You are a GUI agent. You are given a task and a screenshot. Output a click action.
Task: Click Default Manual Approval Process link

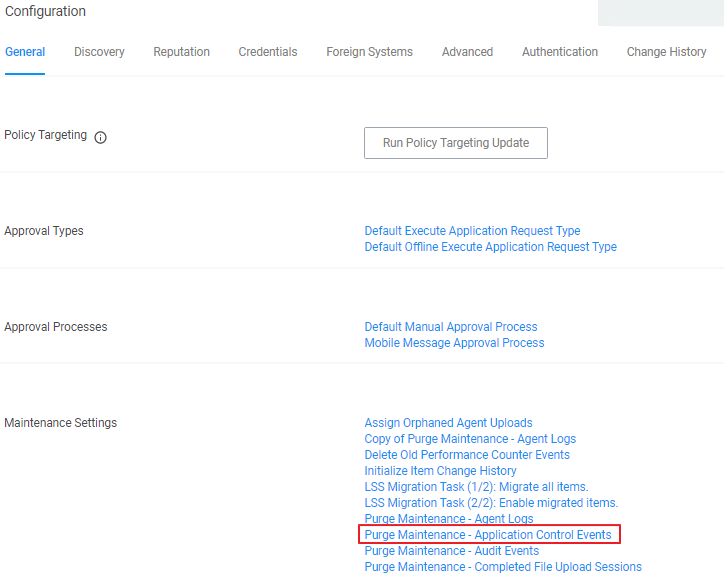point(451,327)
